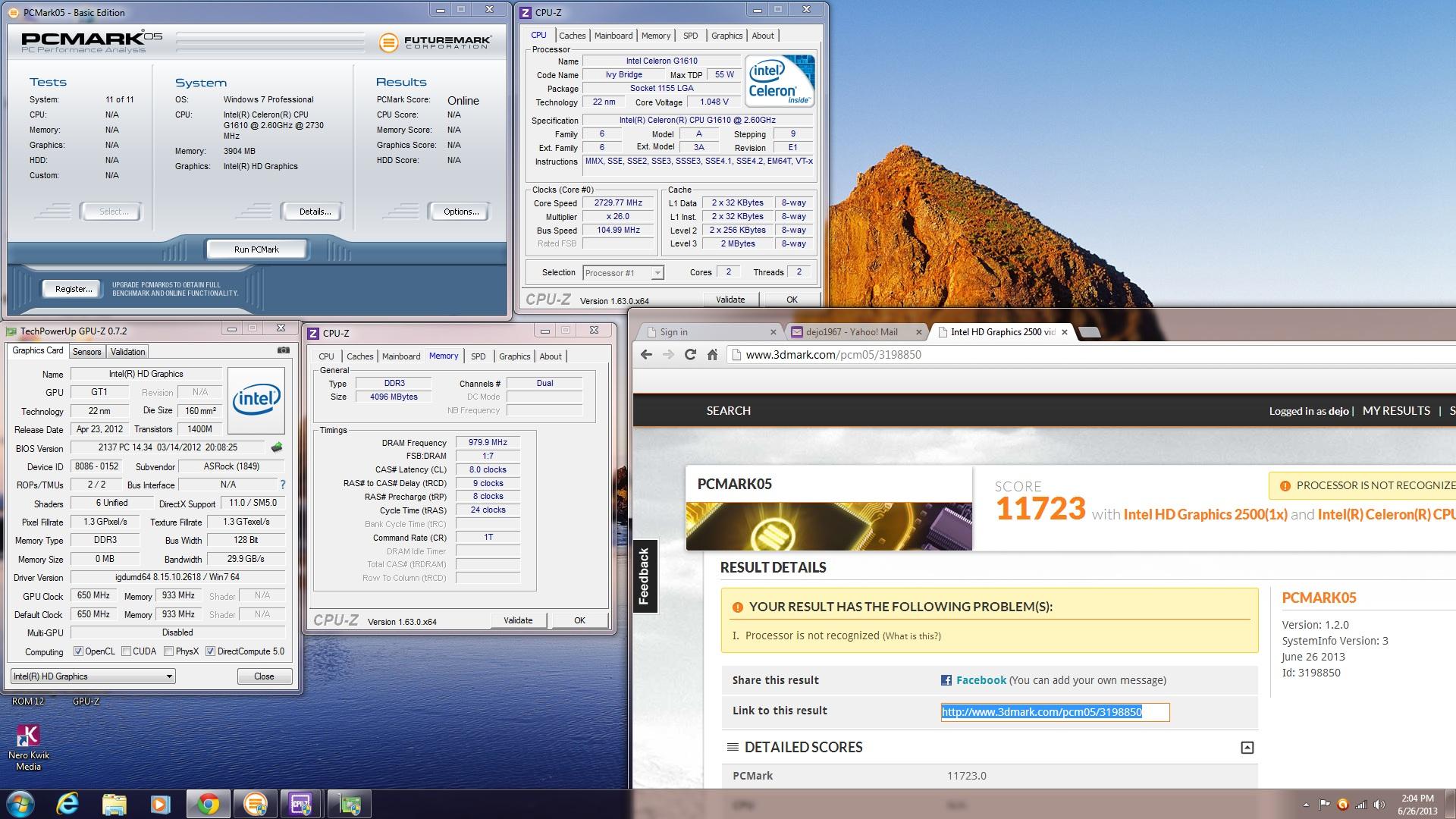This screenshot has width=1456, height=819.
Task: Open the Graphics tab in memory CPU-Z window
Action: point(514,356)
